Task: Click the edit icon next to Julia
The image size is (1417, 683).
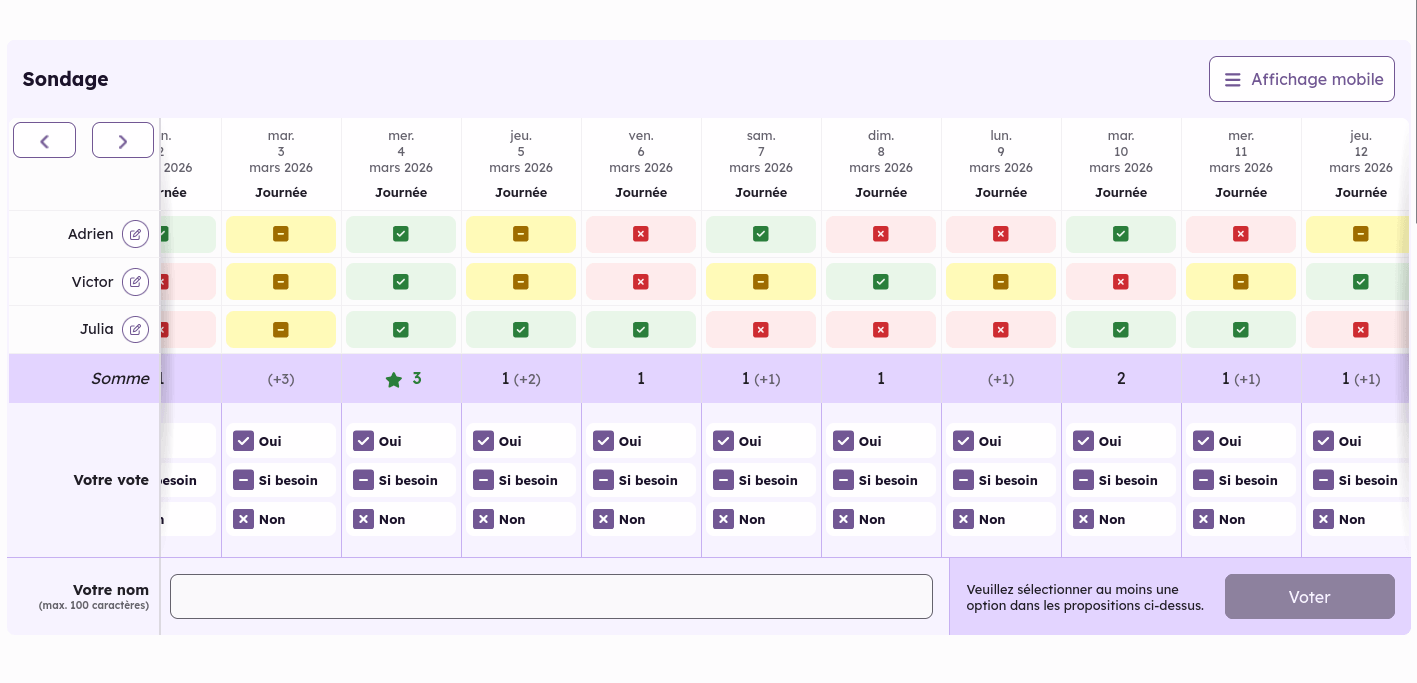Action: (135, 329)
